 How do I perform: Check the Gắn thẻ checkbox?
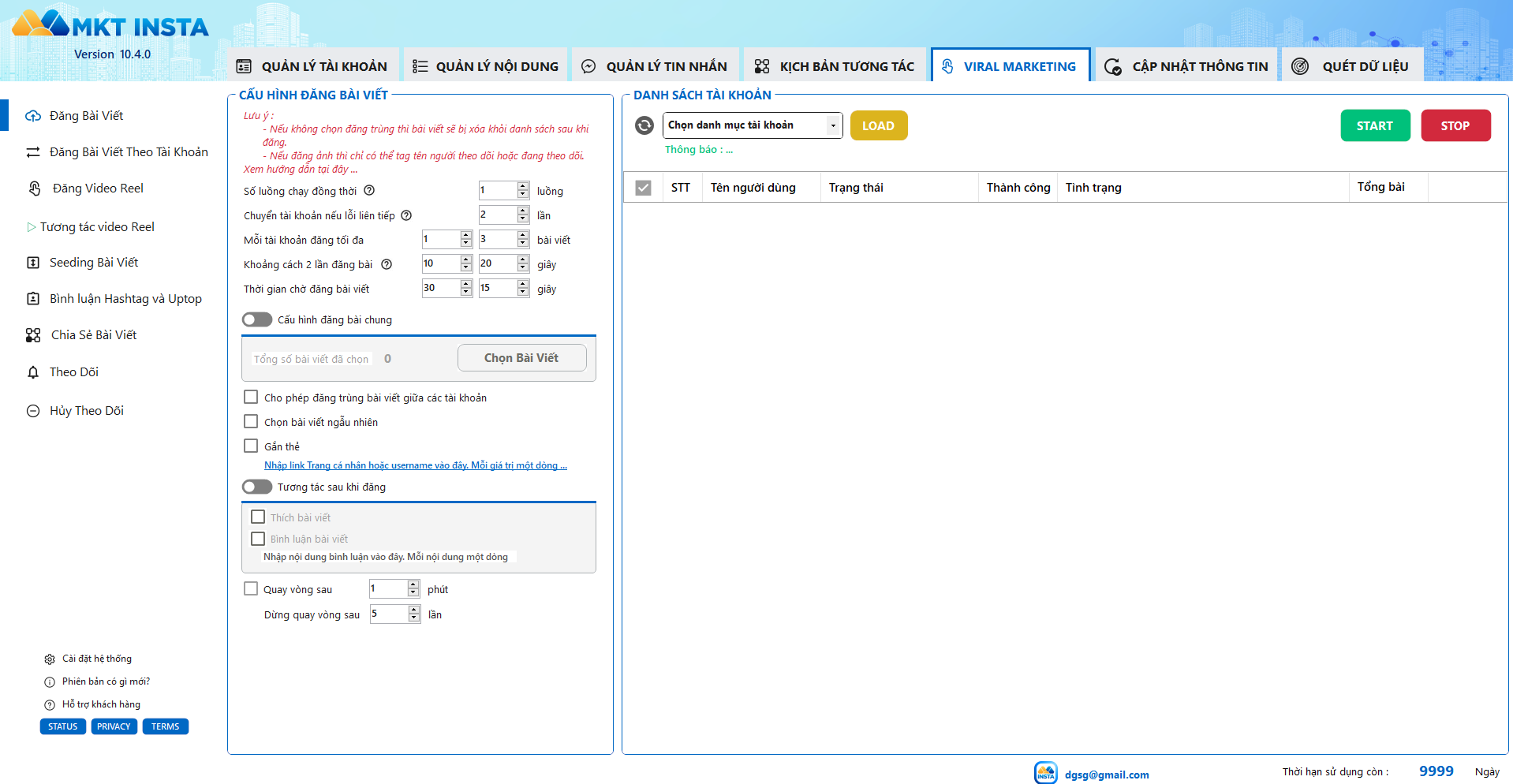coord(251,446)
